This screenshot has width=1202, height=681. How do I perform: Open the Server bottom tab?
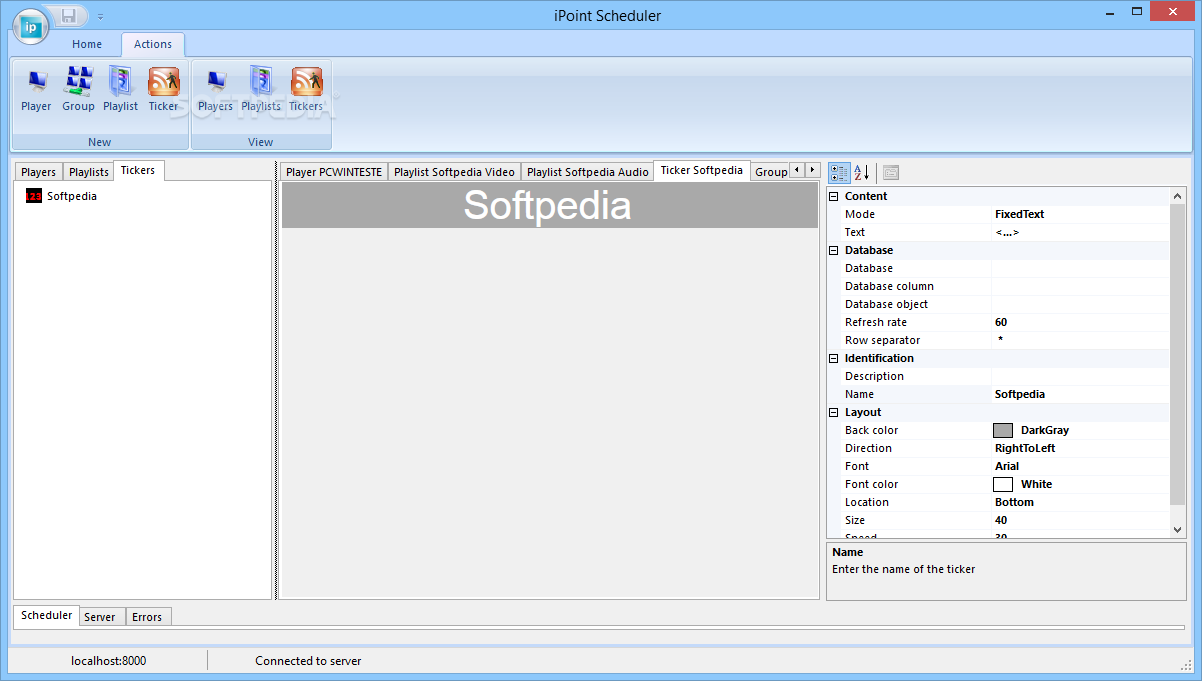[x=100, y=617]
